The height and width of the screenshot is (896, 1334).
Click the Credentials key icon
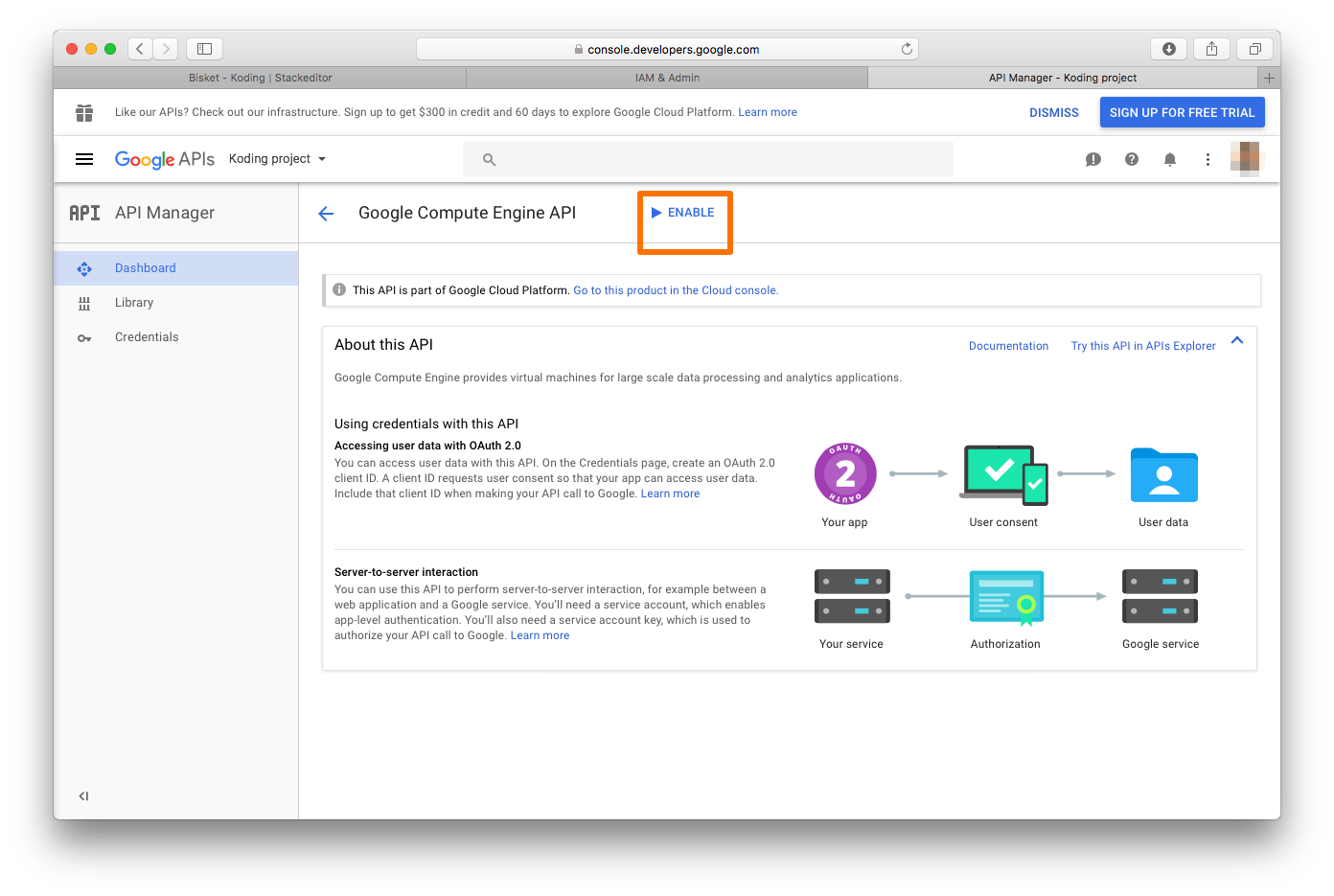tap(84, 337)
